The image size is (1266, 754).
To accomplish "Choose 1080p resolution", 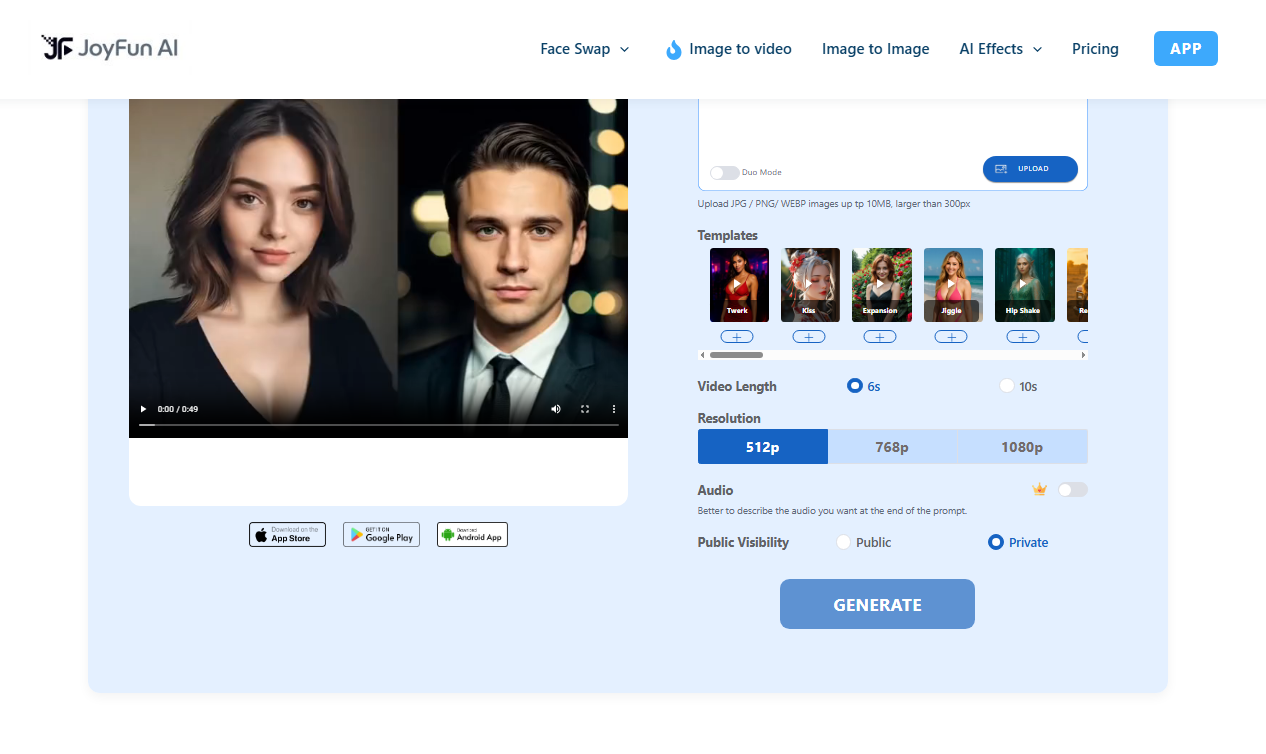I will [x=1021, y=446].
